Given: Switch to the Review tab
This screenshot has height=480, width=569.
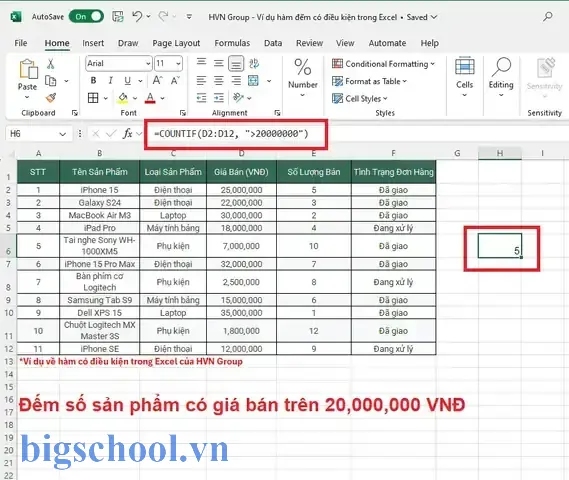Looking at the screenshot, I should pos(309,43).
